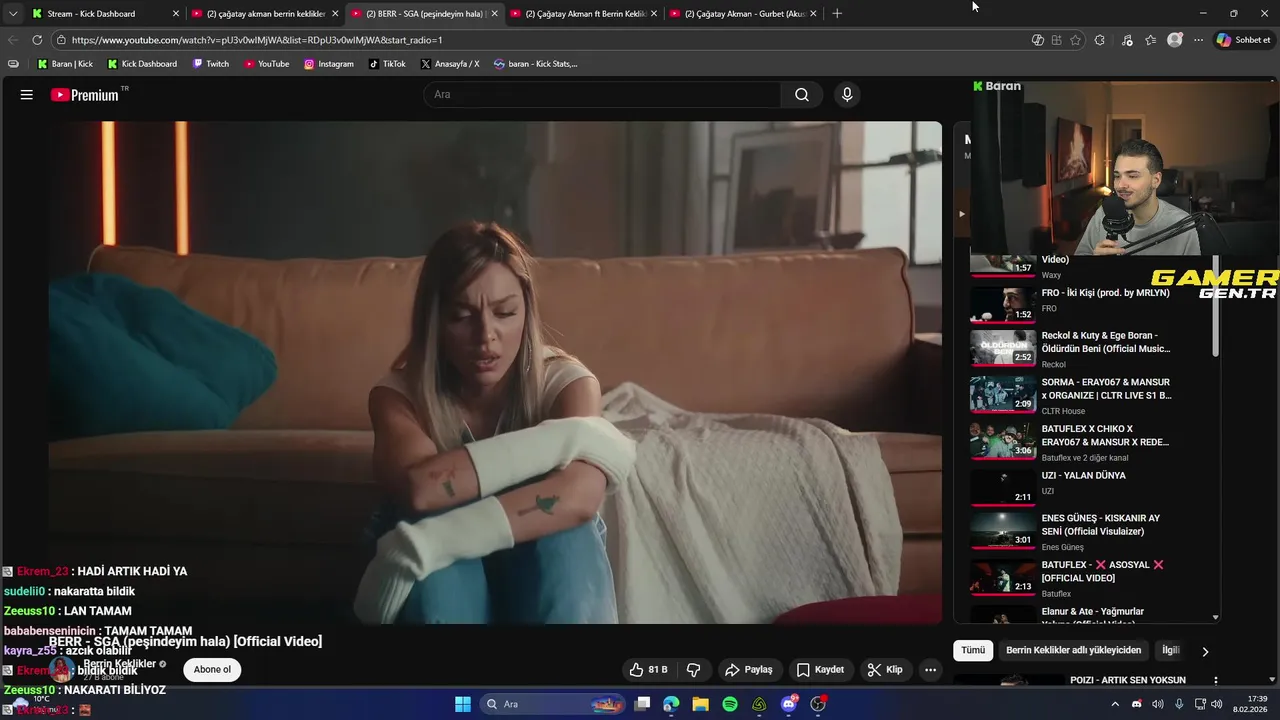Open options for POIZI - ARTIK SEN YOKSUN
1280x720 pixels.
pos(1216,681)
